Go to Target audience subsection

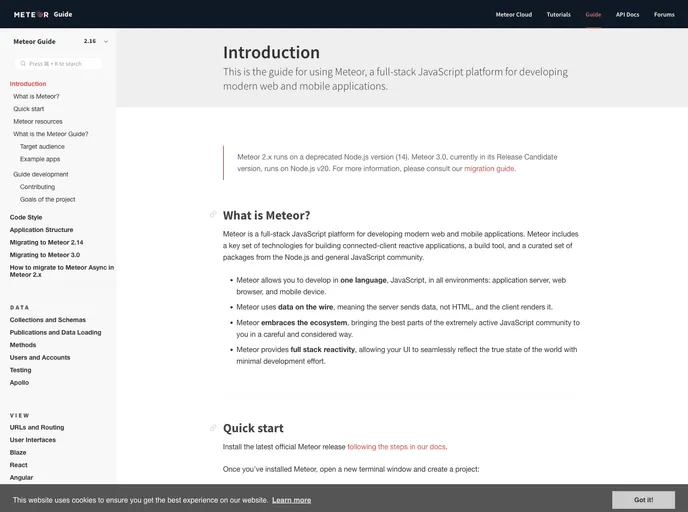tap(42, 147)
